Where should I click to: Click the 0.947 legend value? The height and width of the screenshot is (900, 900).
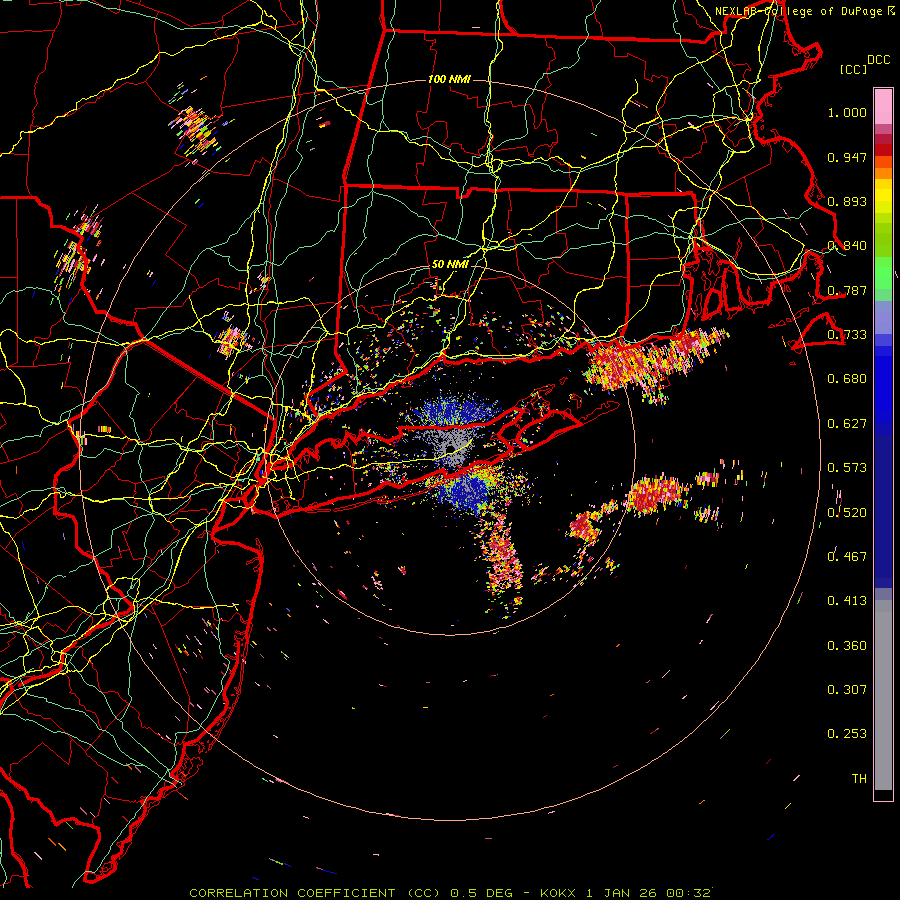click(847, 157)
